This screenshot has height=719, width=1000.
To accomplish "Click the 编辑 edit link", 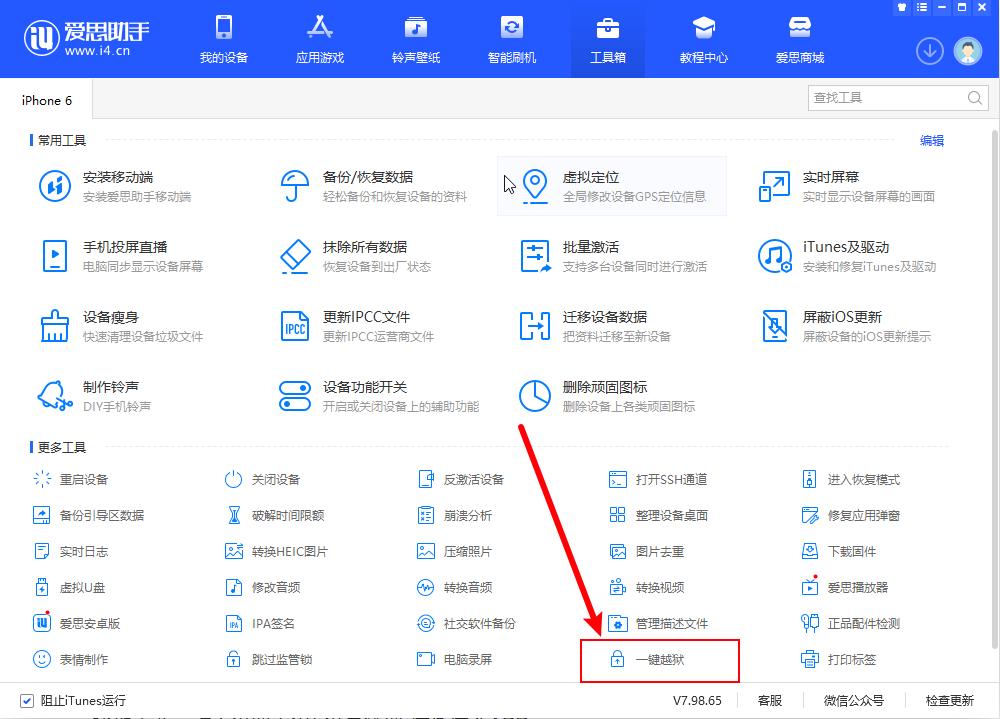I will pos(932,141).
